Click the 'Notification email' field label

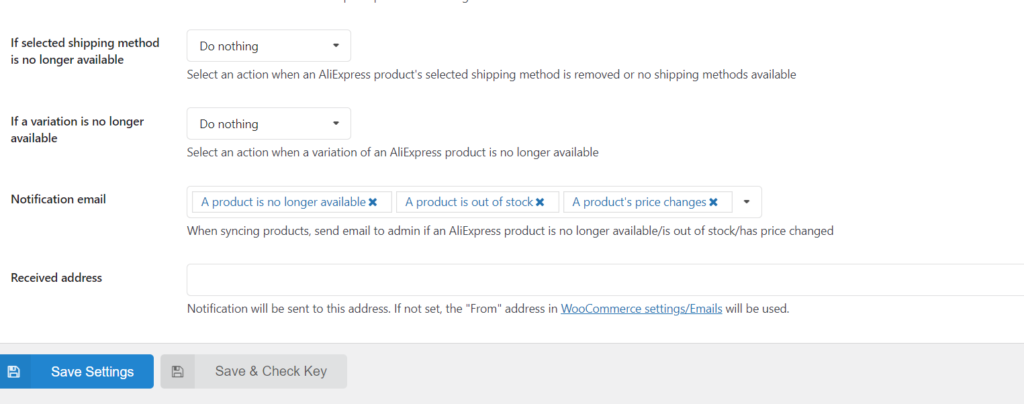pos(58,199)
